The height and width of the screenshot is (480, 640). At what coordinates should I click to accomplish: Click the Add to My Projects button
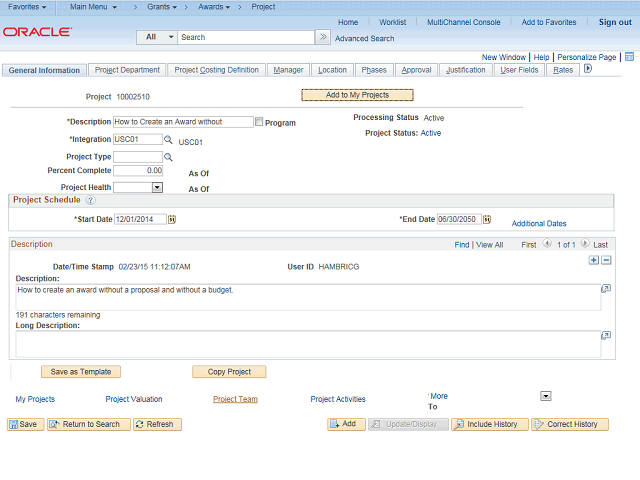click(x=358, y=95)
